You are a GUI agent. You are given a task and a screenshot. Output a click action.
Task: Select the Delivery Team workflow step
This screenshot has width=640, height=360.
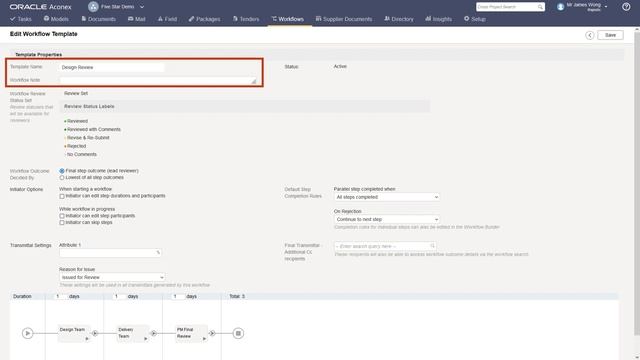click(133, 333)
